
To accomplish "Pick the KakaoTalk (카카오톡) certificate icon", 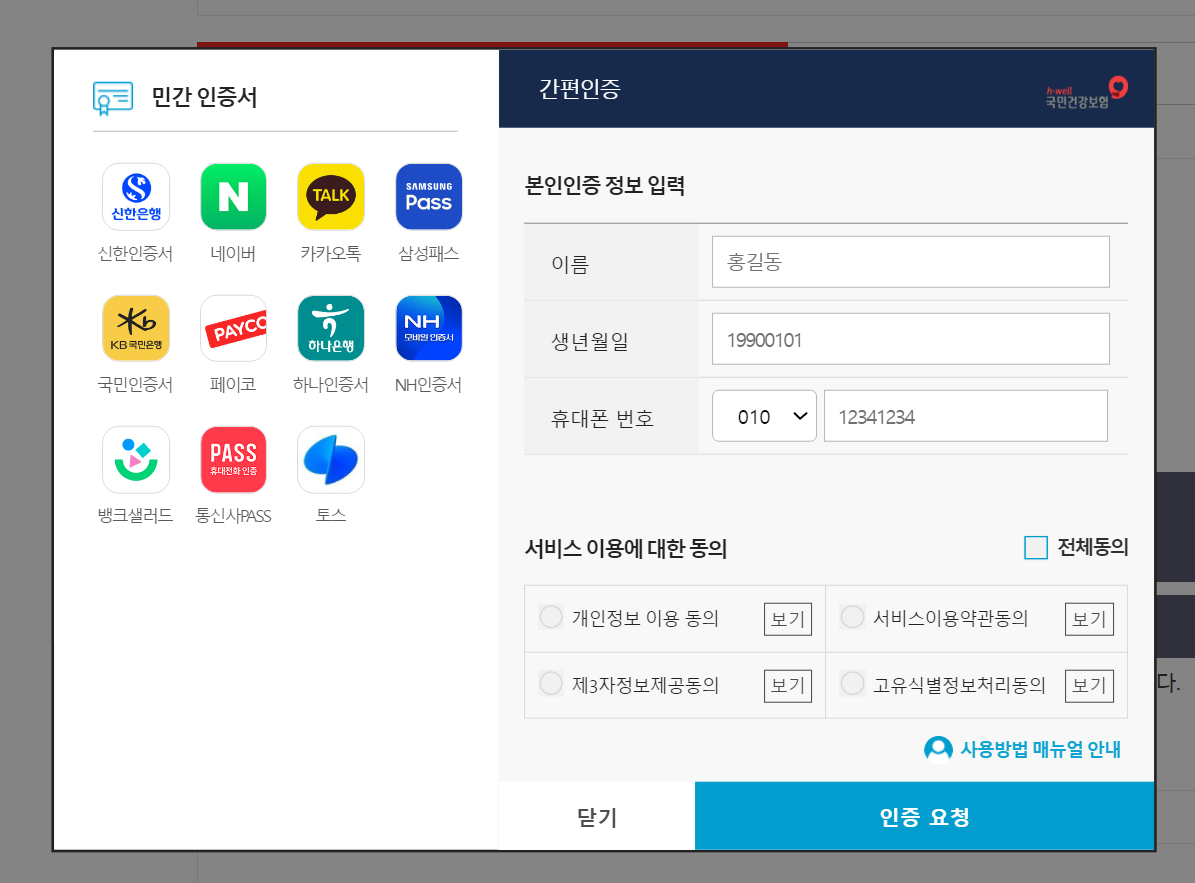I will (x=331, y=197).
